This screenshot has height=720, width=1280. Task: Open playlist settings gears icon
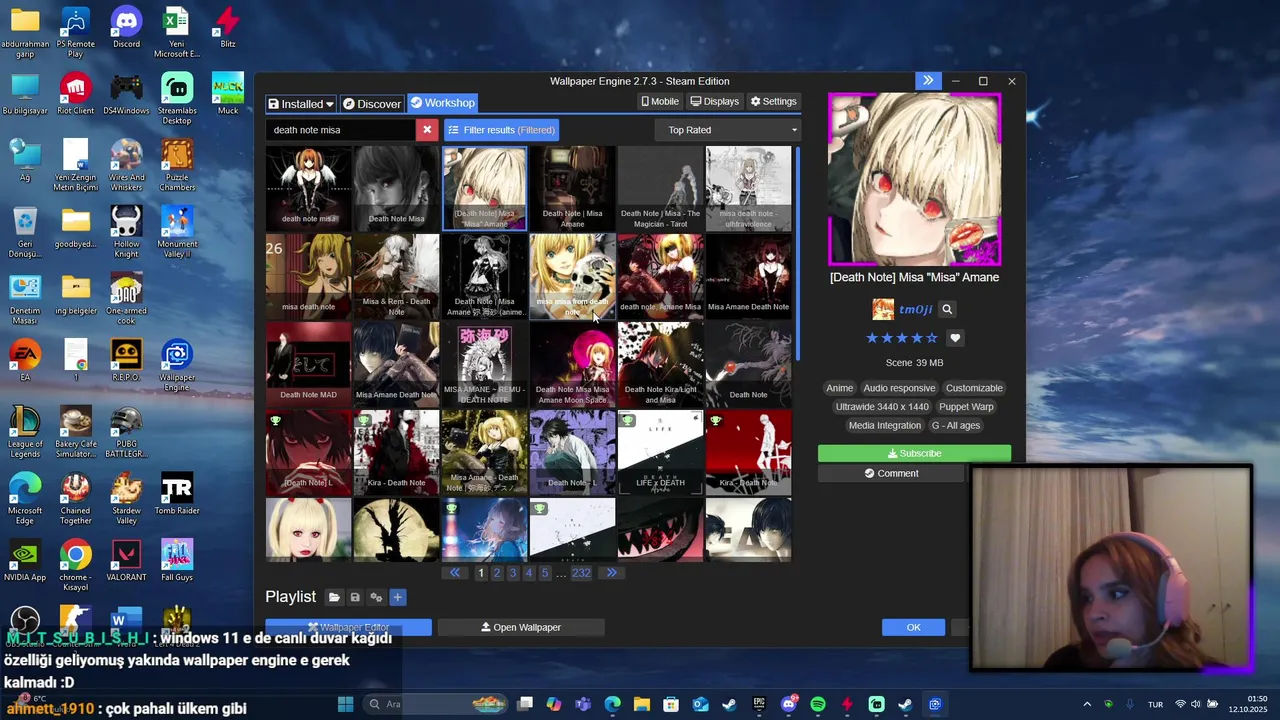pyautogui.click(x=376, y=597)
